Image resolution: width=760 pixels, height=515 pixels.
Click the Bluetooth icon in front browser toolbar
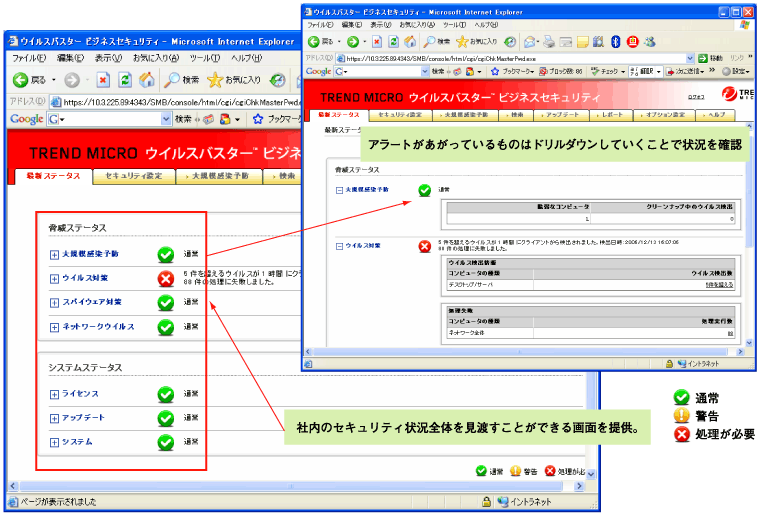(616, 41)
